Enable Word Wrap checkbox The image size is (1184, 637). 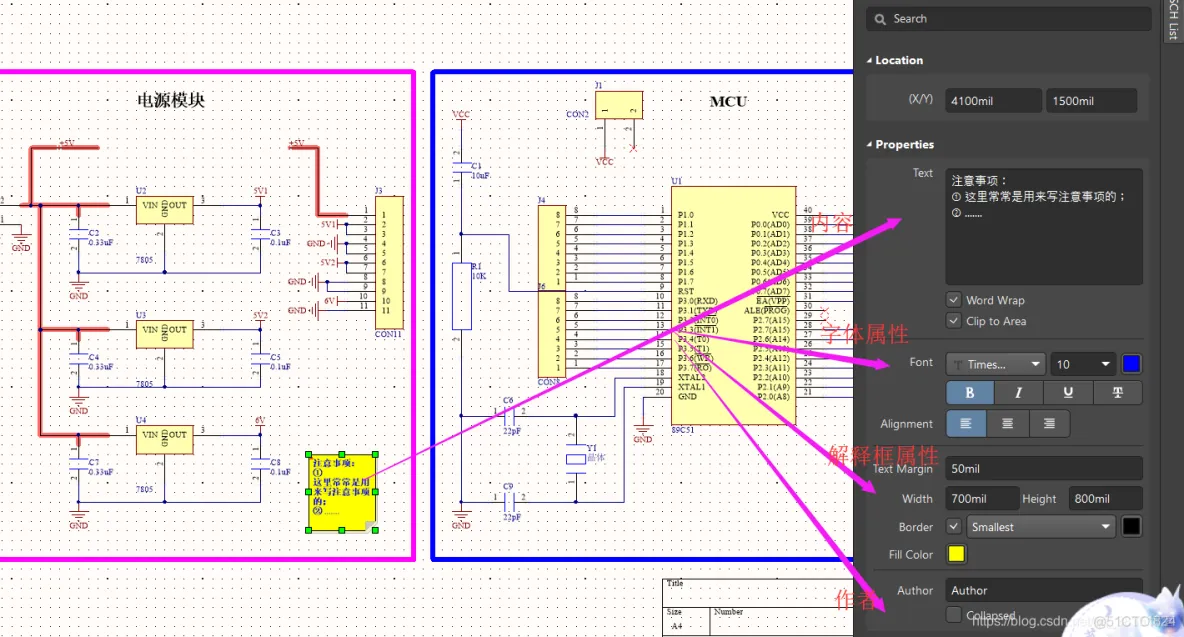tap(954, 300)
